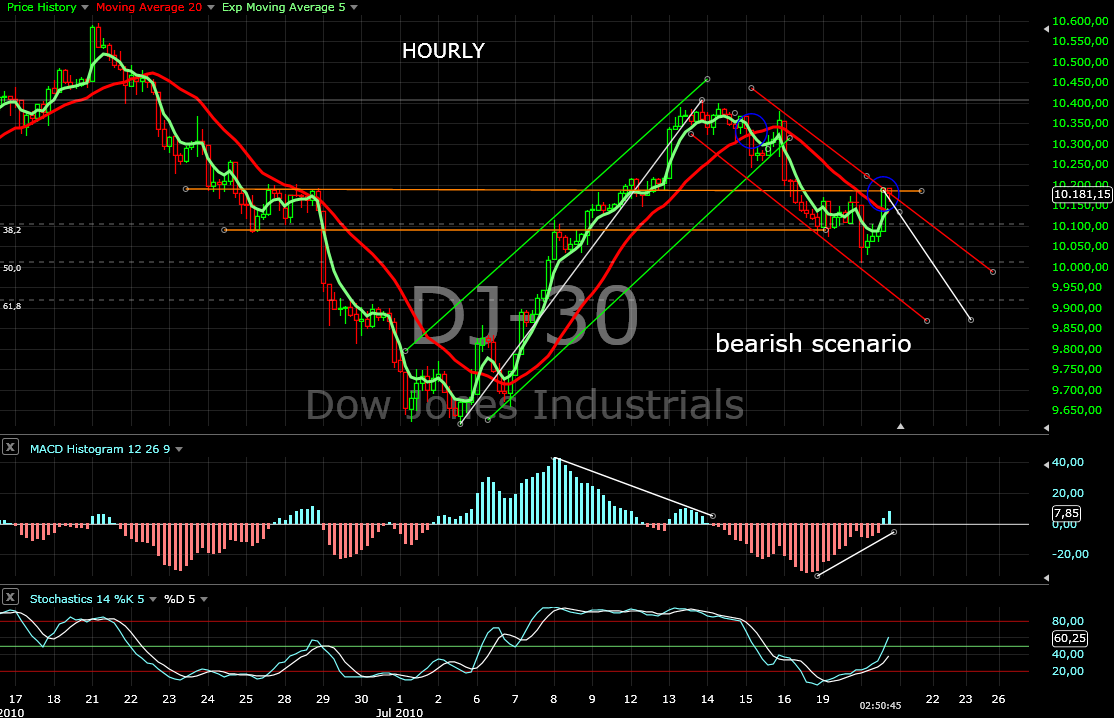Open the Moving Average 20 dropdown arrow
1114x718 pixels.
click(211, 8)
